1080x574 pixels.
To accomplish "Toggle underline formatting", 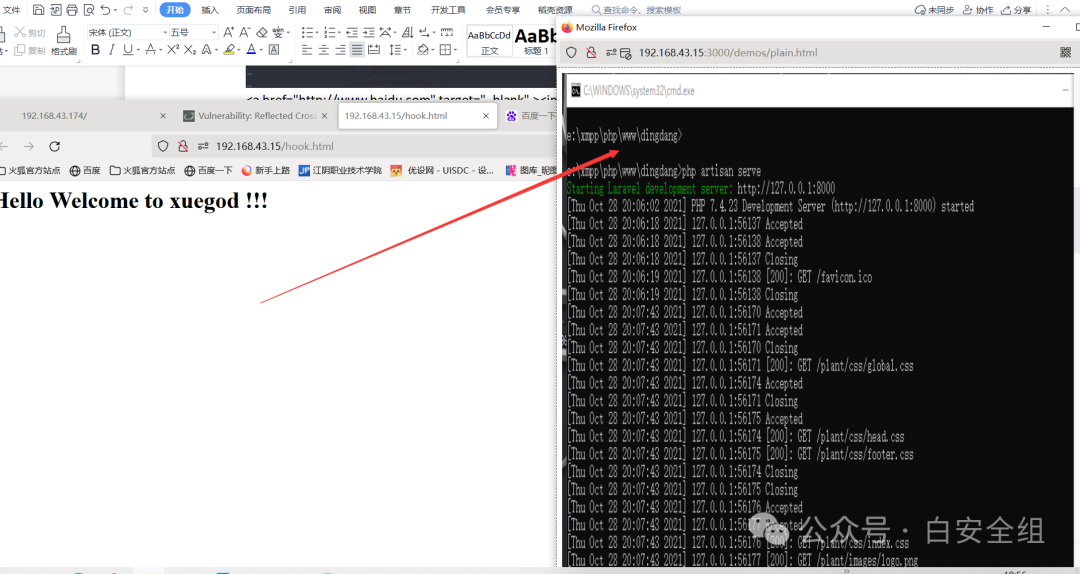I will 127,50.
